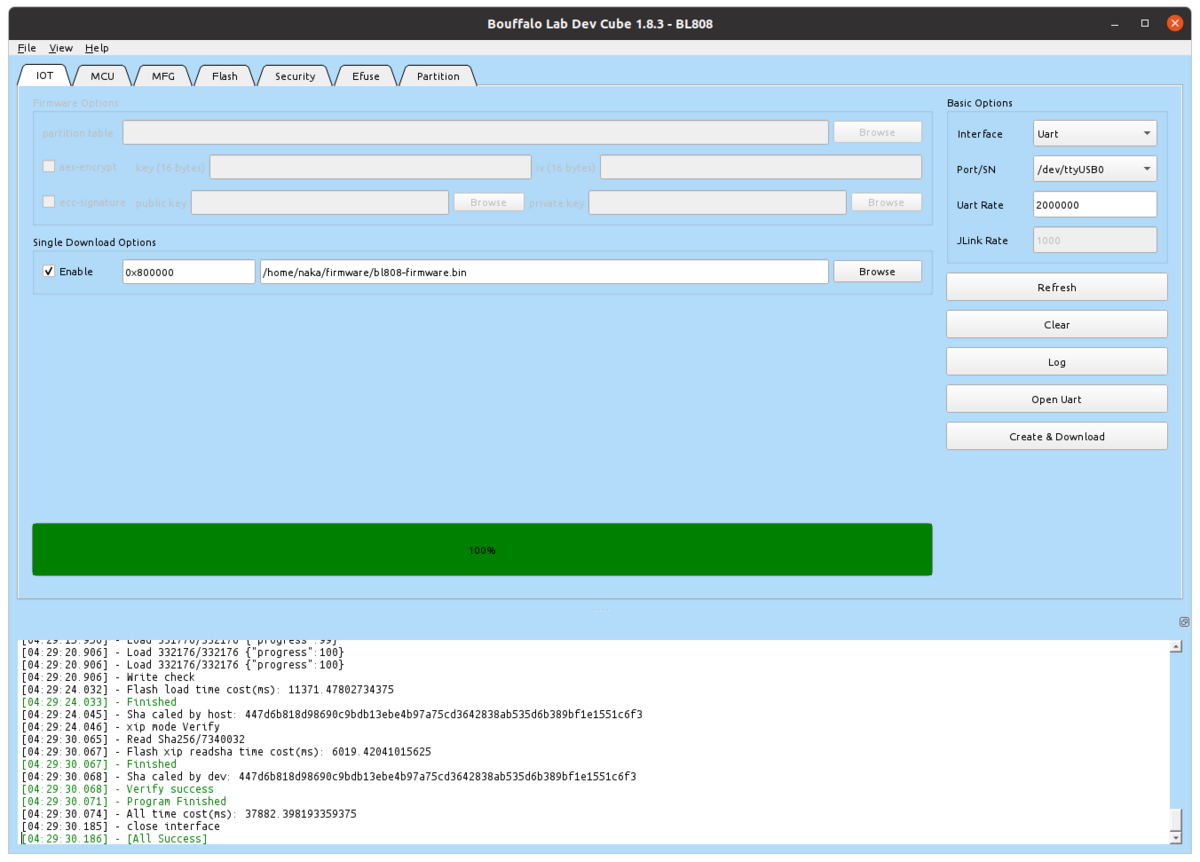Click the 'xip mode Verify' log line

(121, 727)
